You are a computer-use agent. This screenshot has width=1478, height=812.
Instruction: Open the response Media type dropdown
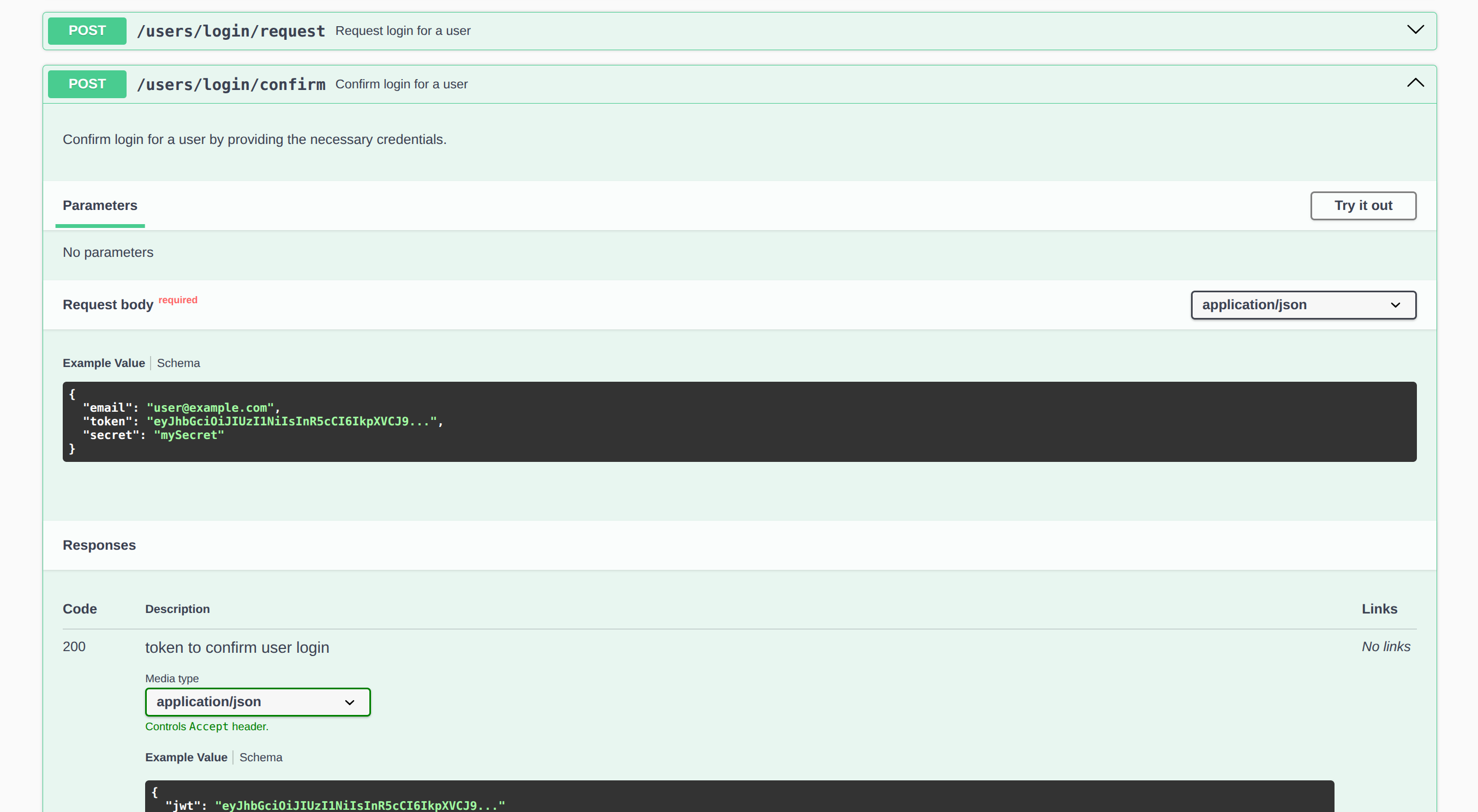click(x=258, y=701)
